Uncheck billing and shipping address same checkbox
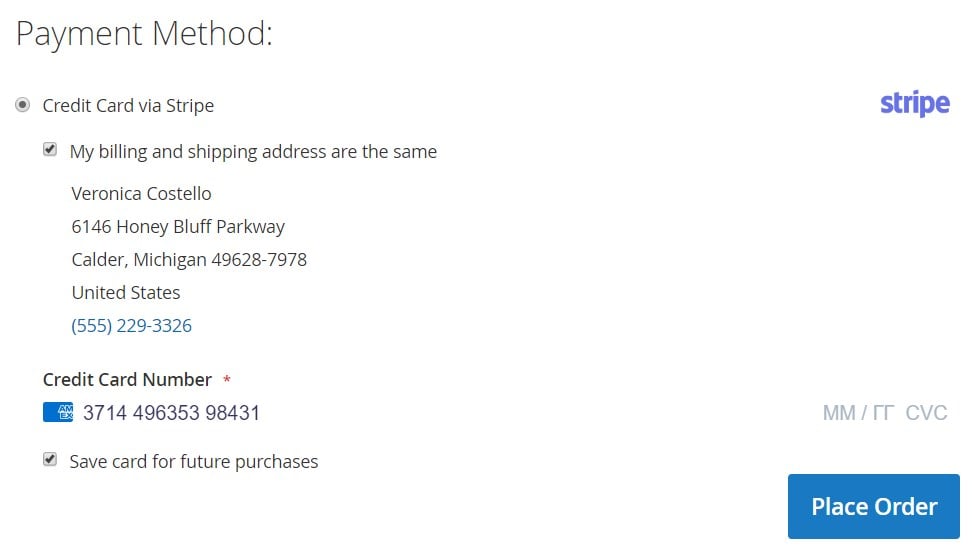The height and width of the screenshot is (551, 977). 50,150
